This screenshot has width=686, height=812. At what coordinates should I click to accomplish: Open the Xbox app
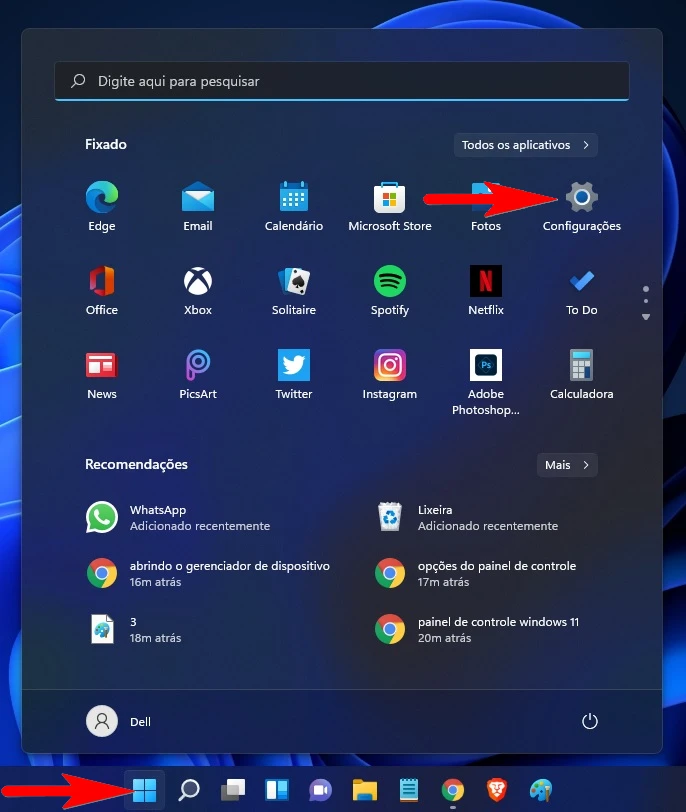tap(198, 290)
